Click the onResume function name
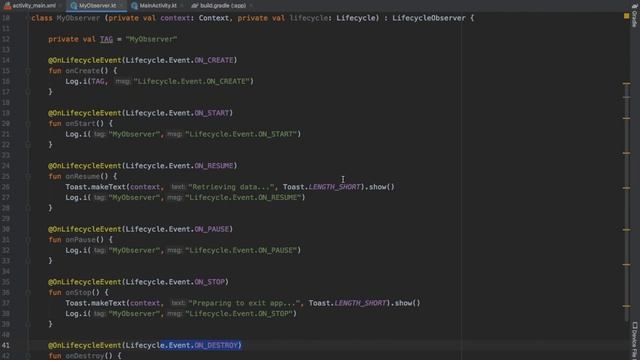Image resolution: width=640 pixels, height=360 pixels. point(82,176)
